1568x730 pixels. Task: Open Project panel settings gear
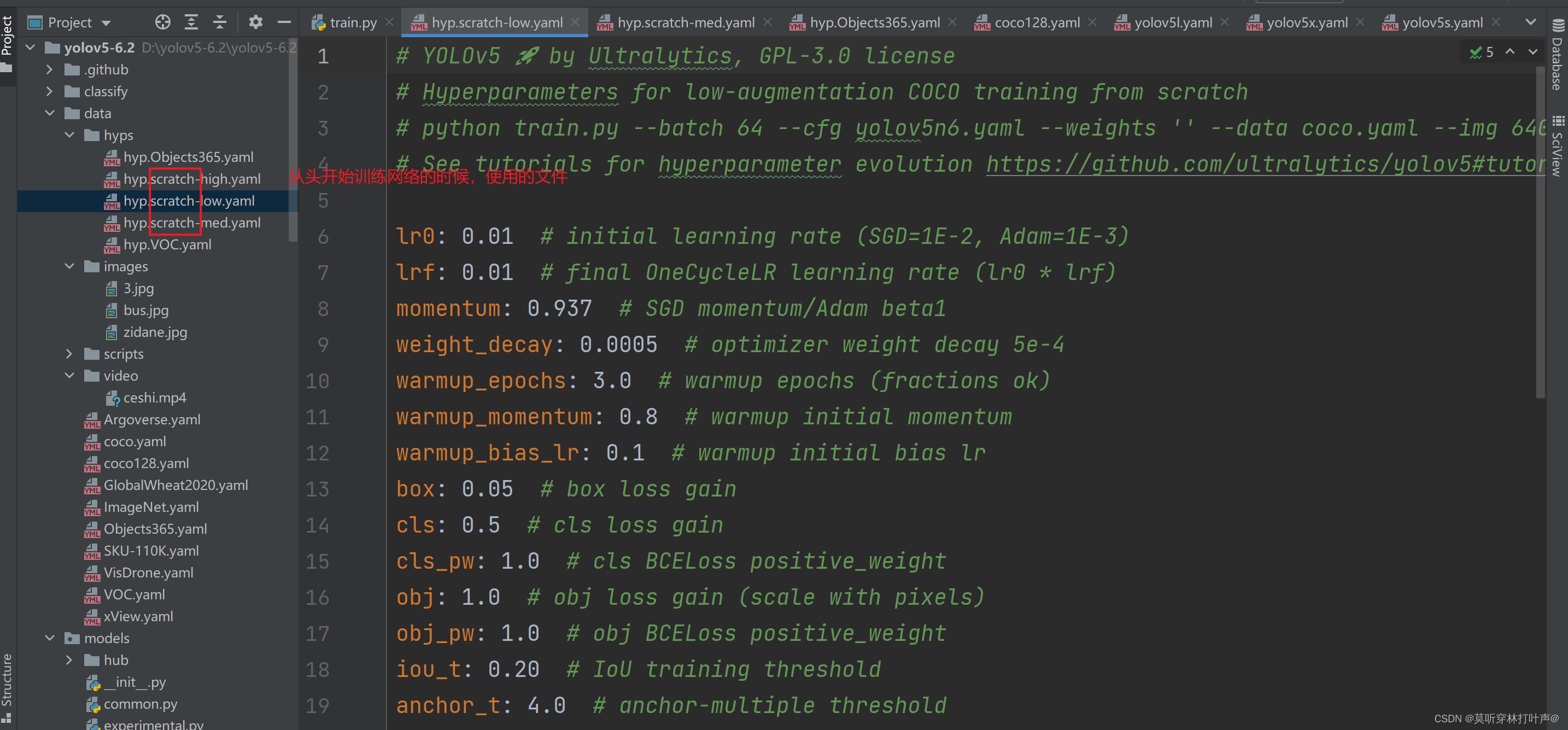[256, 22]
